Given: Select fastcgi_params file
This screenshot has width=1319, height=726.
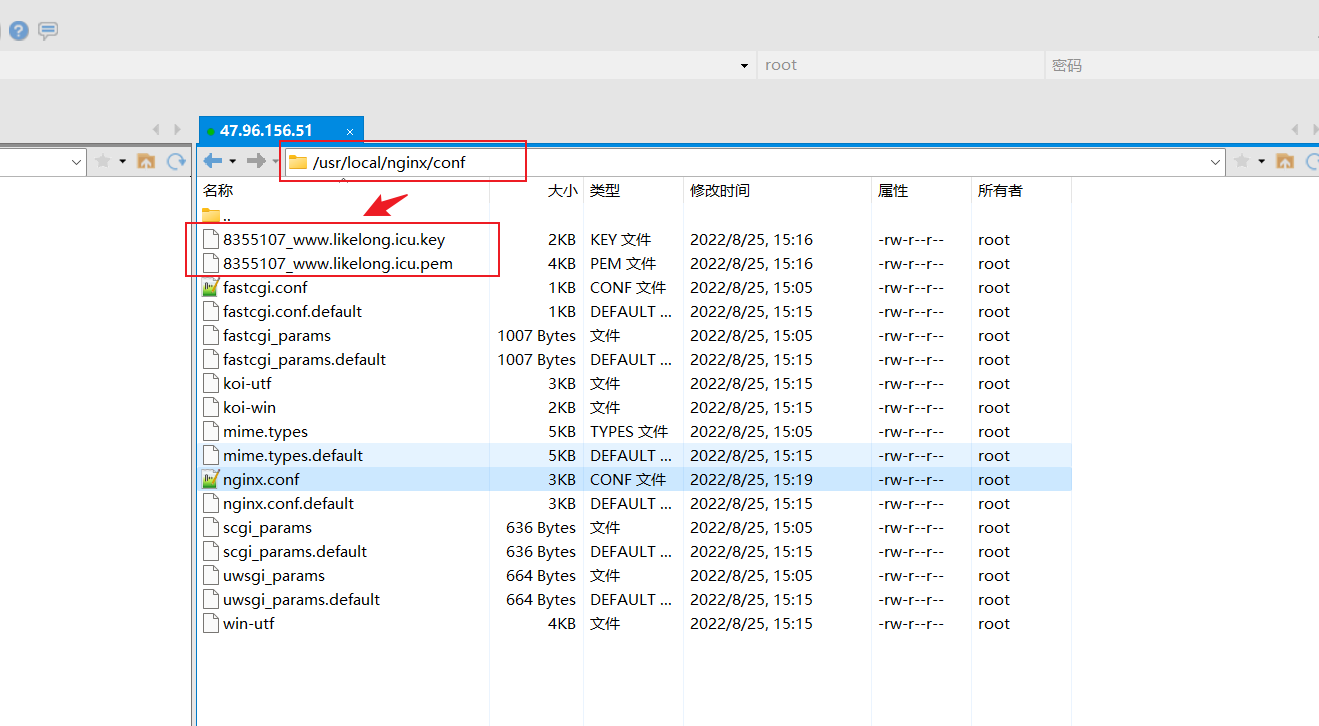Looking at the screenshot, I should point(277,335).
